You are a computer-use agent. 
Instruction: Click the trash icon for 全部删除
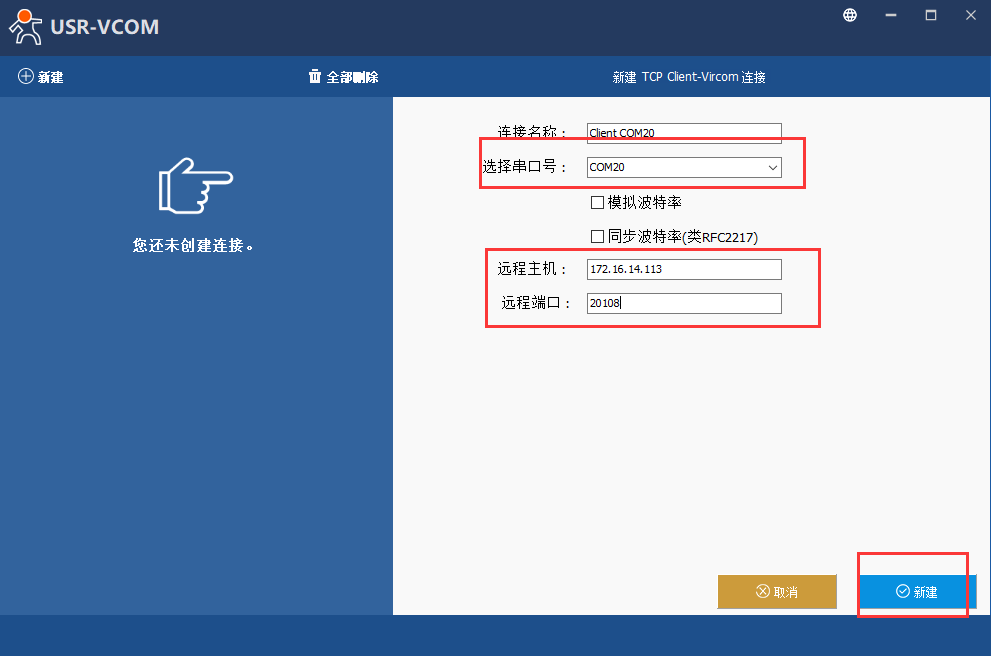point(315,77)
